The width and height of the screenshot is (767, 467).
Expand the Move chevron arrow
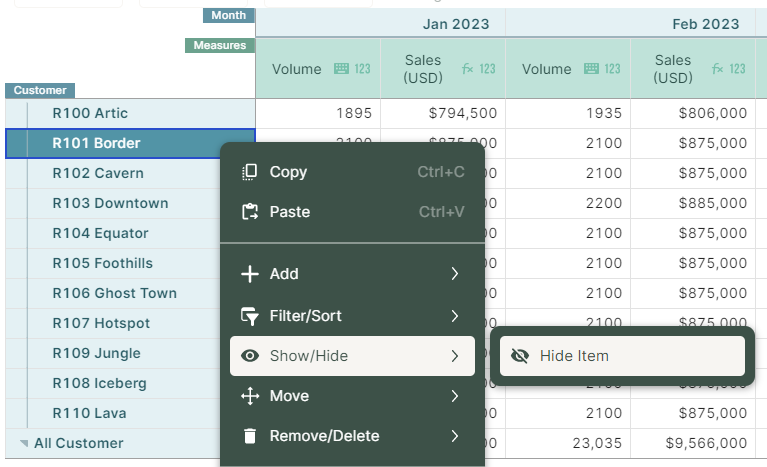tap(454, 396)
